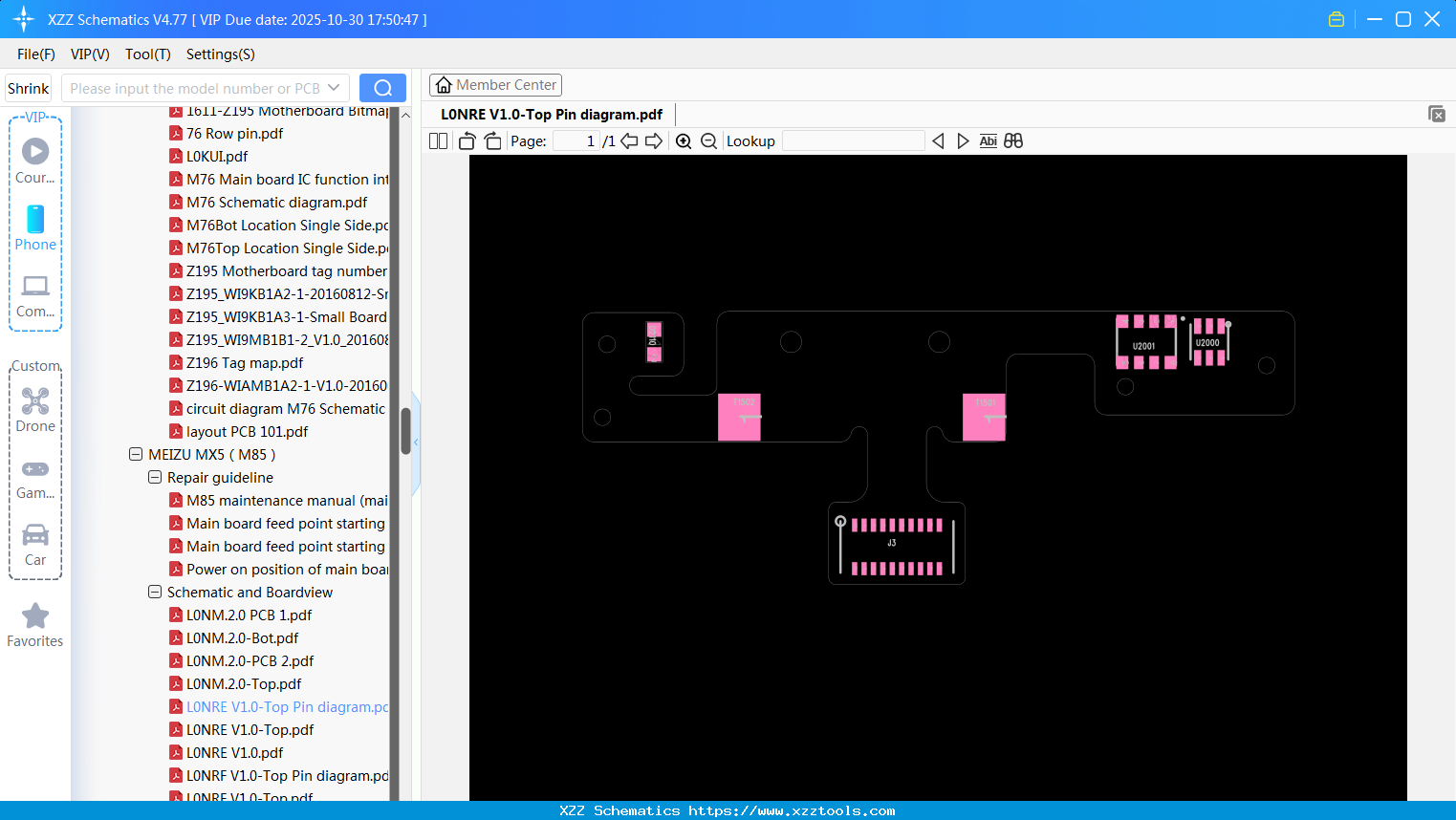This screenshot has height=820, width=1456.
Task: Click the Shrink sidebar button
Action: pyautogui.click(x=27, y=87)
